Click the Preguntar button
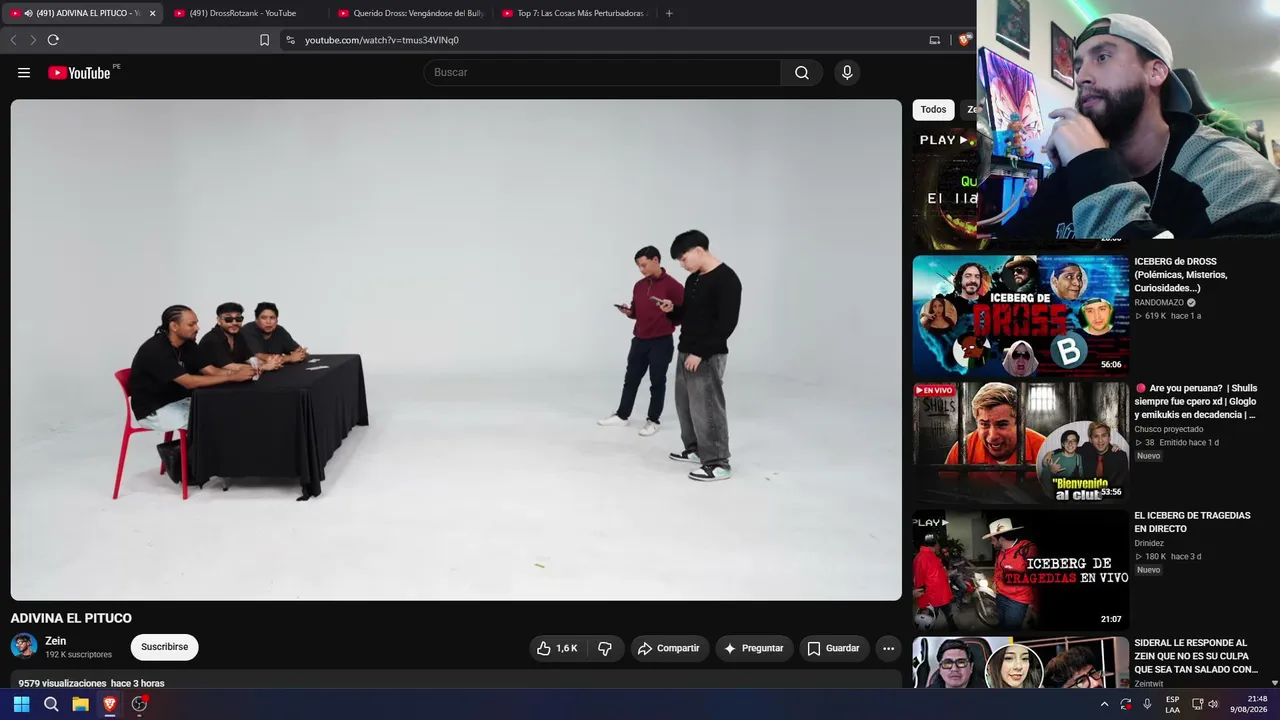The height and width of the screenshot is (720, 1280). coord(754,648)
